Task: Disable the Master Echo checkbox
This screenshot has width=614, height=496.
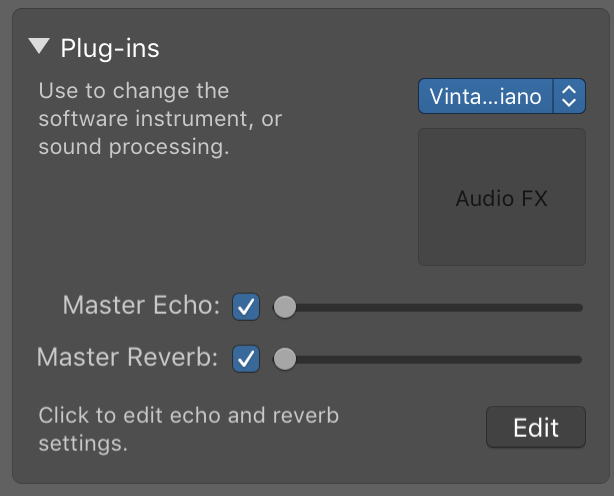Action: 246,307
